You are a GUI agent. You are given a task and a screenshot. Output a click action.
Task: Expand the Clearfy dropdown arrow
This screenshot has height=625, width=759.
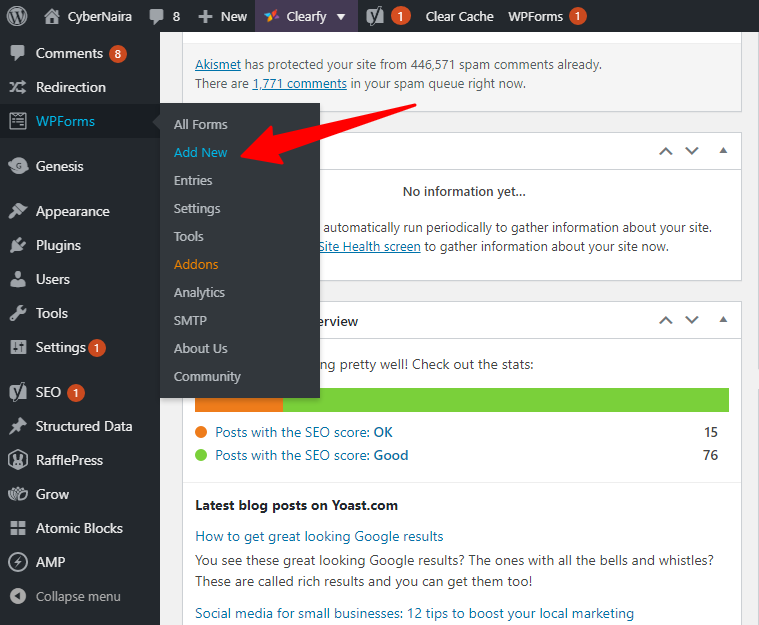(341, 17)
